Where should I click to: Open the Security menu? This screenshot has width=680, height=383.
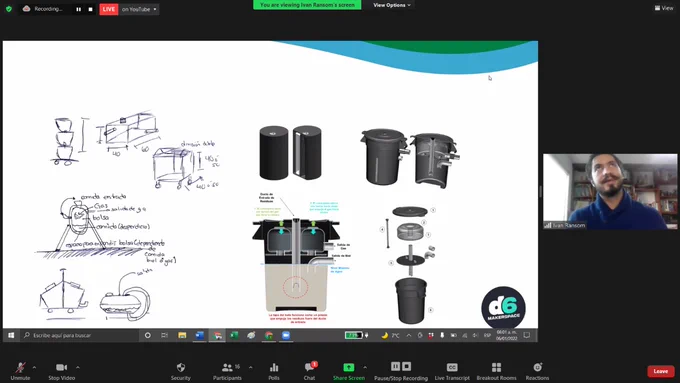[x=180, y=371]
